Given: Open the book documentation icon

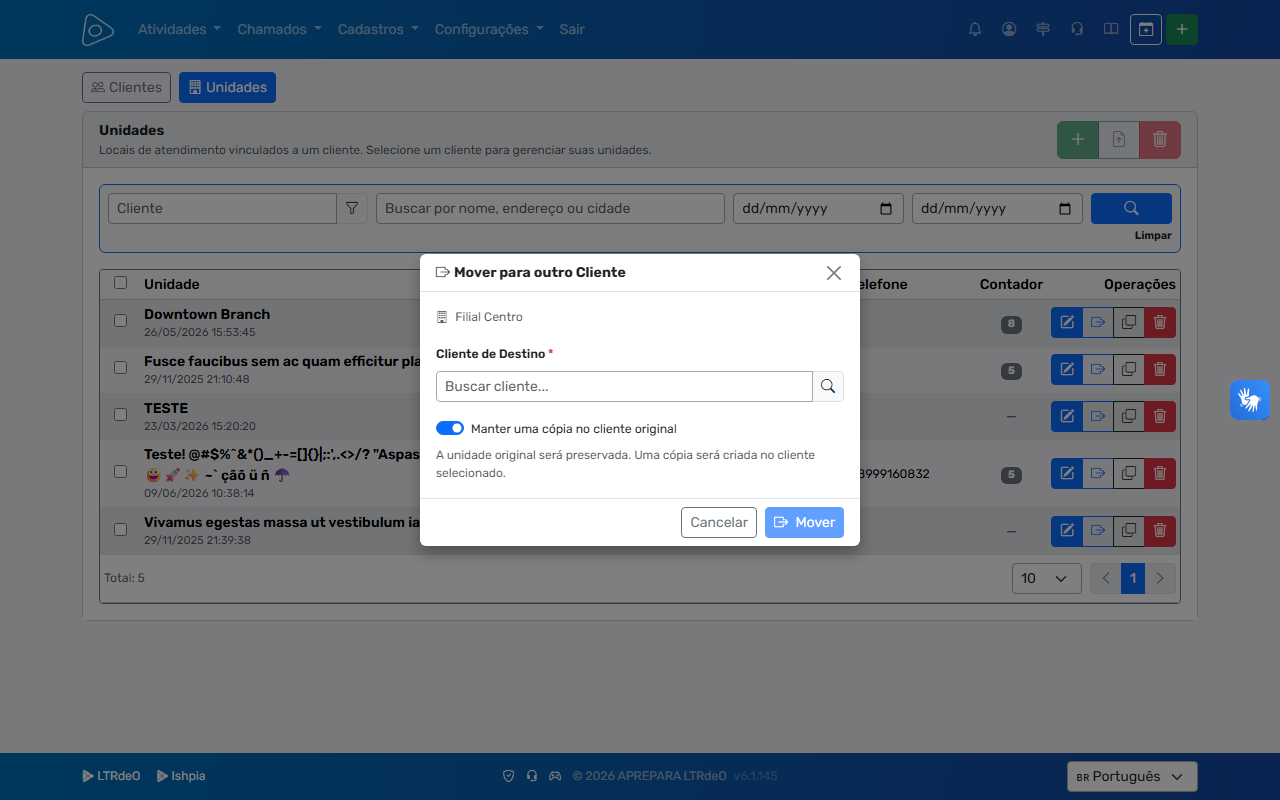Looking at the screenshot, I should pyautogui.click(x=1111, y=29).
